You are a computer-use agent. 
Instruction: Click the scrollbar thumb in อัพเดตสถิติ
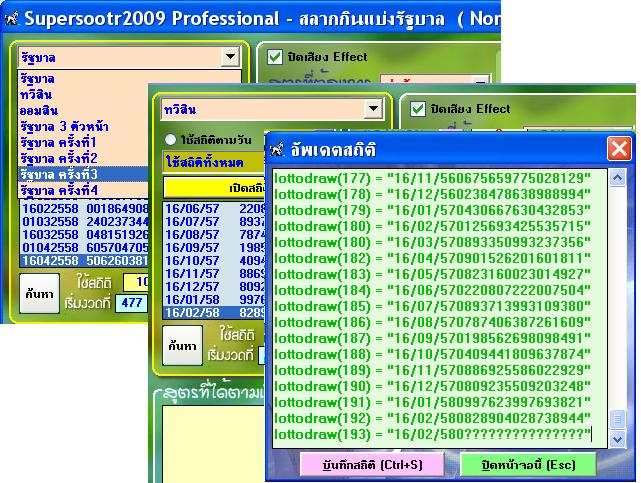point(617,419)
